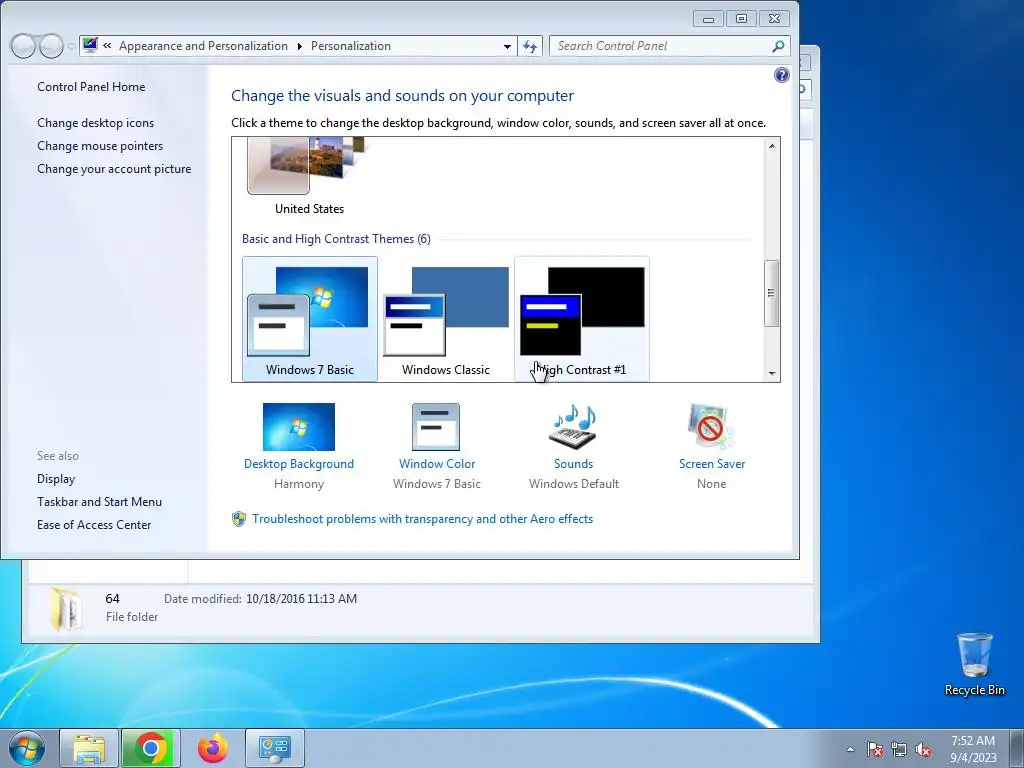This screenshot has height=768, width=1024.
Task: Open the recent pages dropdown arrow
Action: tap(71, 46)
